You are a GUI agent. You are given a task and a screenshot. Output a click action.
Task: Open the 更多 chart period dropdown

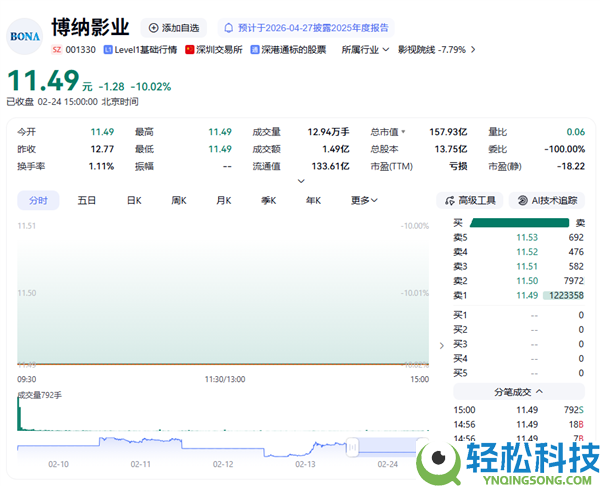click(364, 200)
